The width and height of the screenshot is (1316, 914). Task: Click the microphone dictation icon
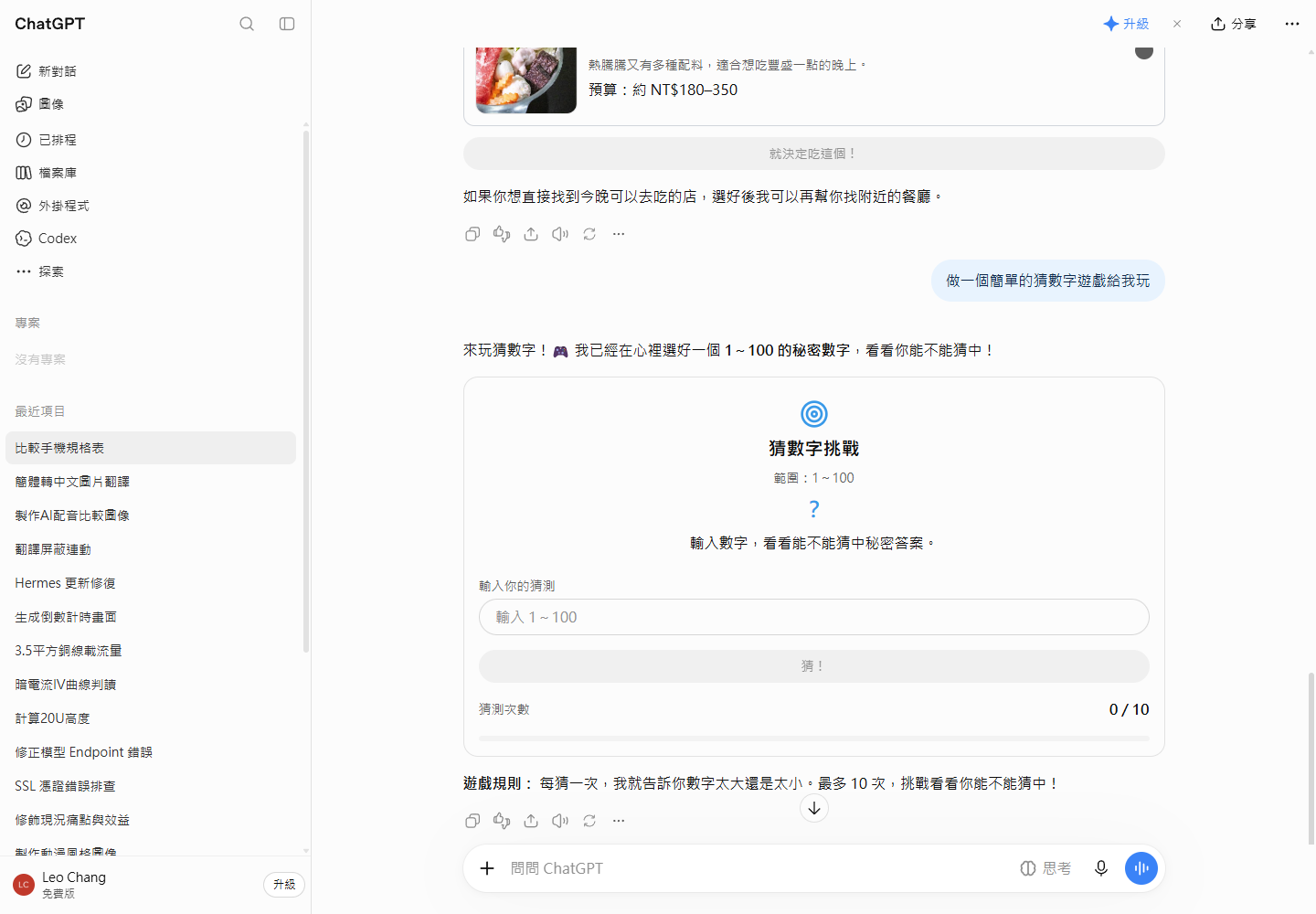[1101, 868]
